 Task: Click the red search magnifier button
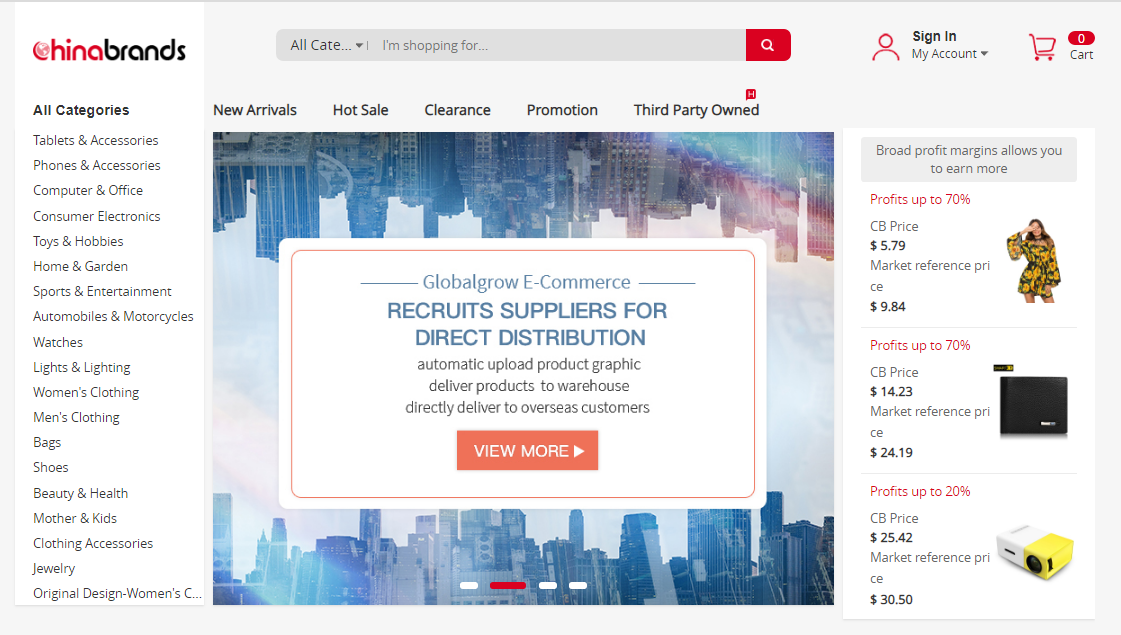coord(768,45)
